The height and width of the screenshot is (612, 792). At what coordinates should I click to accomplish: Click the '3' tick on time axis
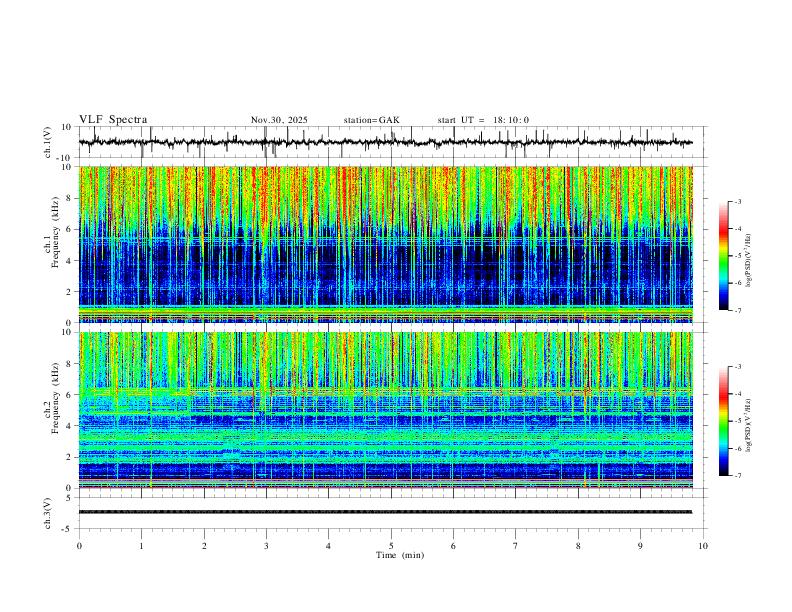click(266, 546)
